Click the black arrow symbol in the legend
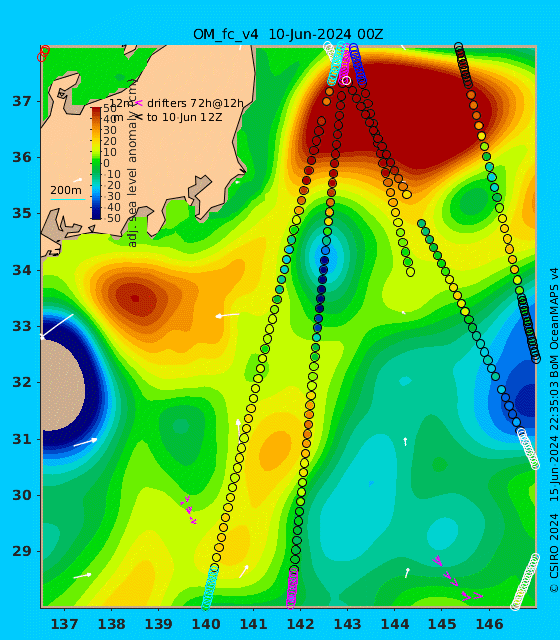Viewport: 560px width, 640px height. [139, 117]
